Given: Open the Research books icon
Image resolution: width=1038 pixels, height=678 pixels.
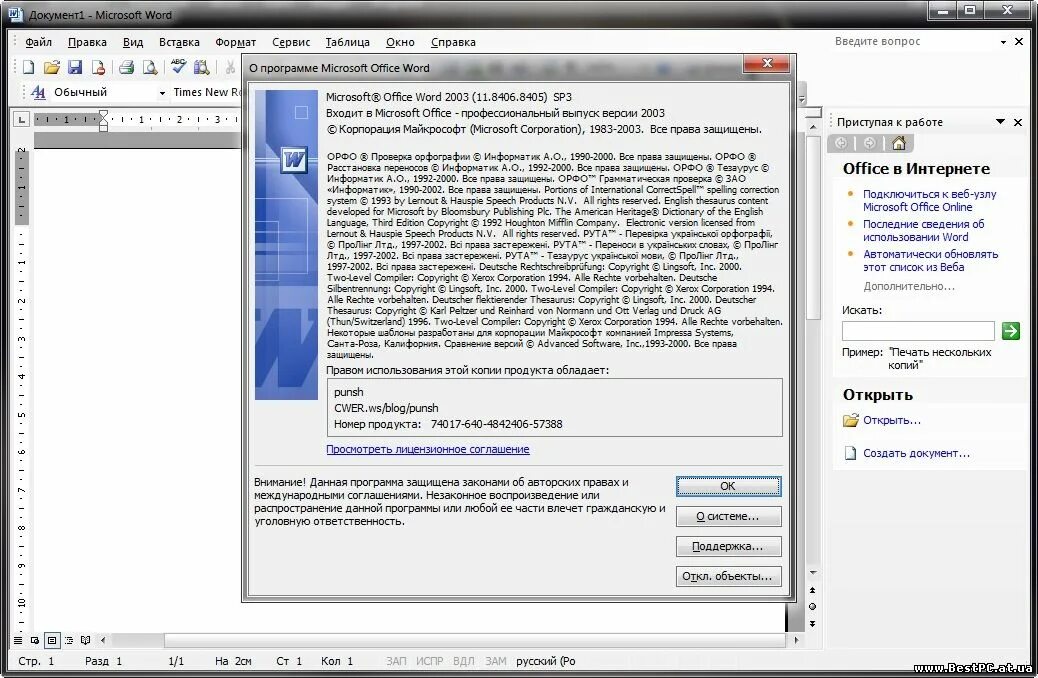Looking at the screenshot, I should point(201,67).
